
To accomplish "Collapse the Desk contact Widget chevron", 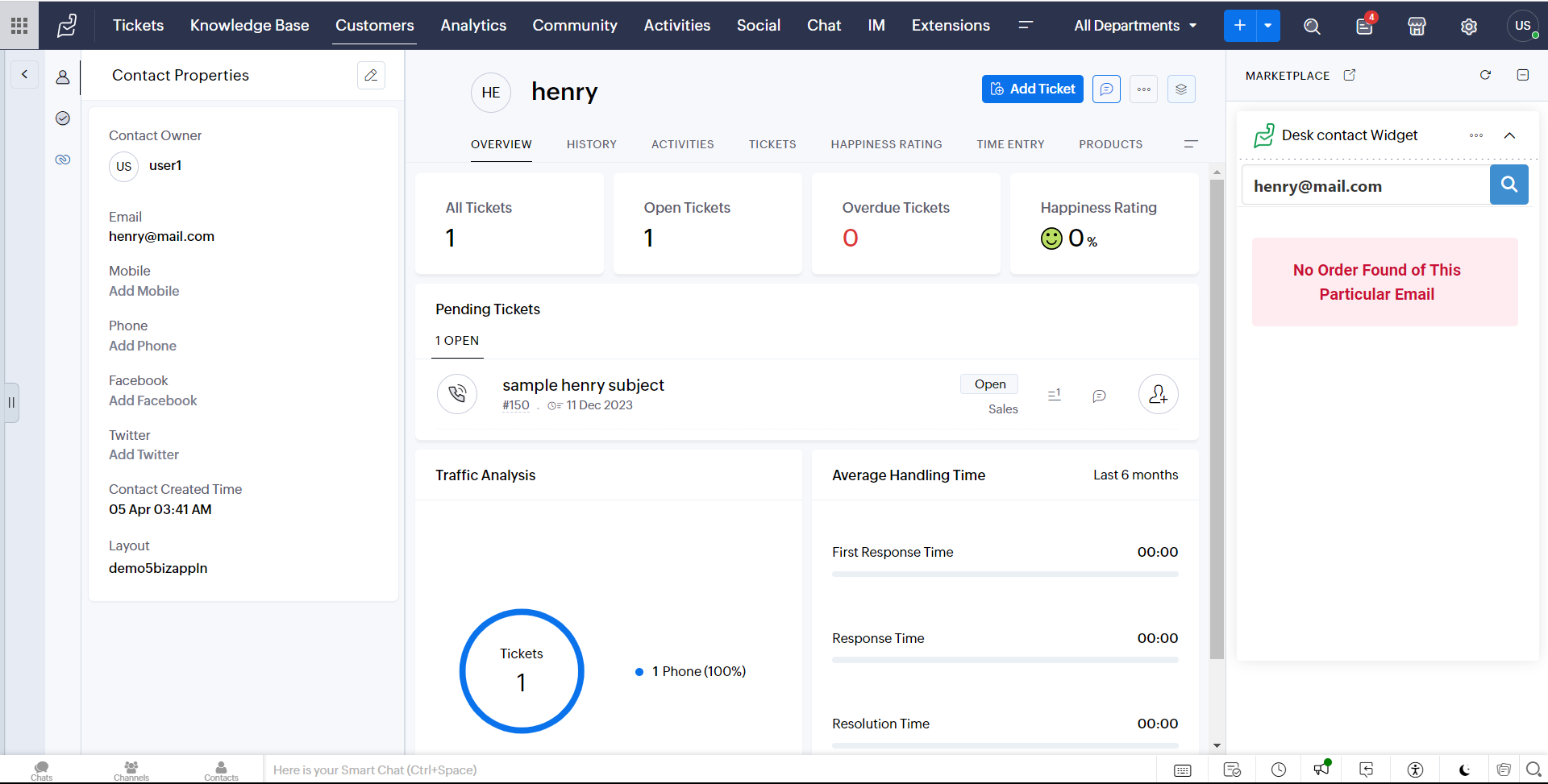I will pos(1509,135).
